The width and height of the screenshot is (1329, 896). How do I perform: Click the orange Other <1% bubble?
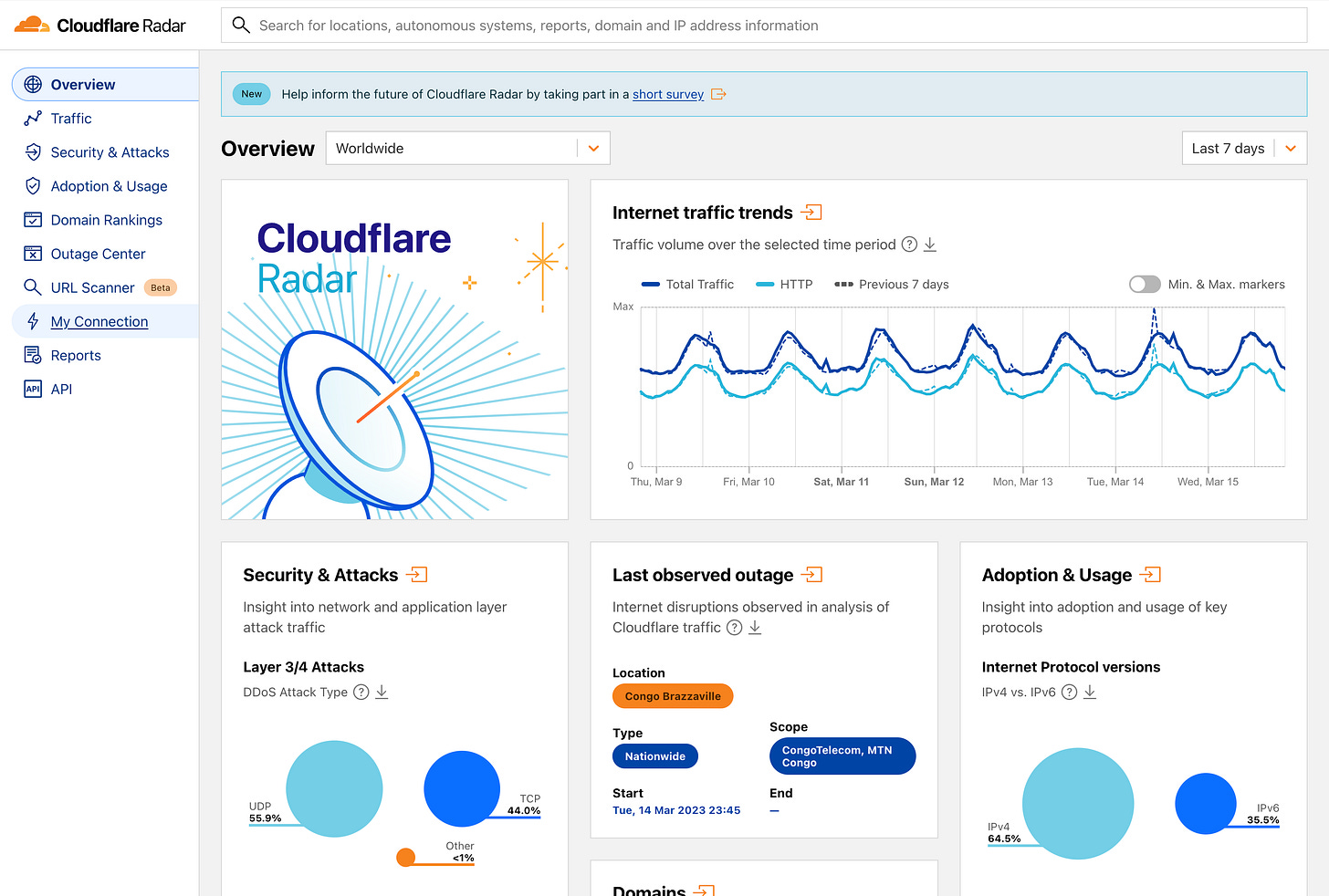tap(406, 857)
